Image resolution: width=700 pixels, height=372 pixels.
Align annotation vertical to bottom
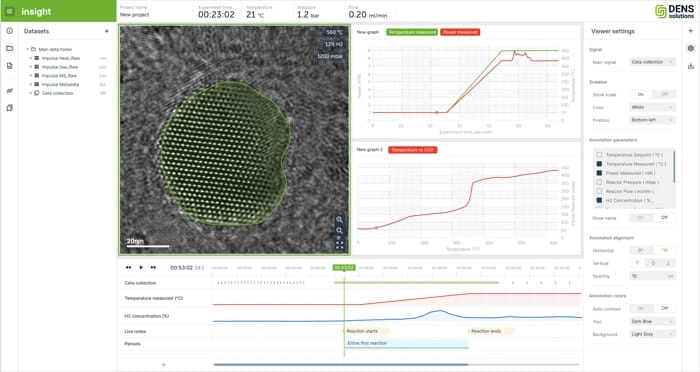(668, 263)
